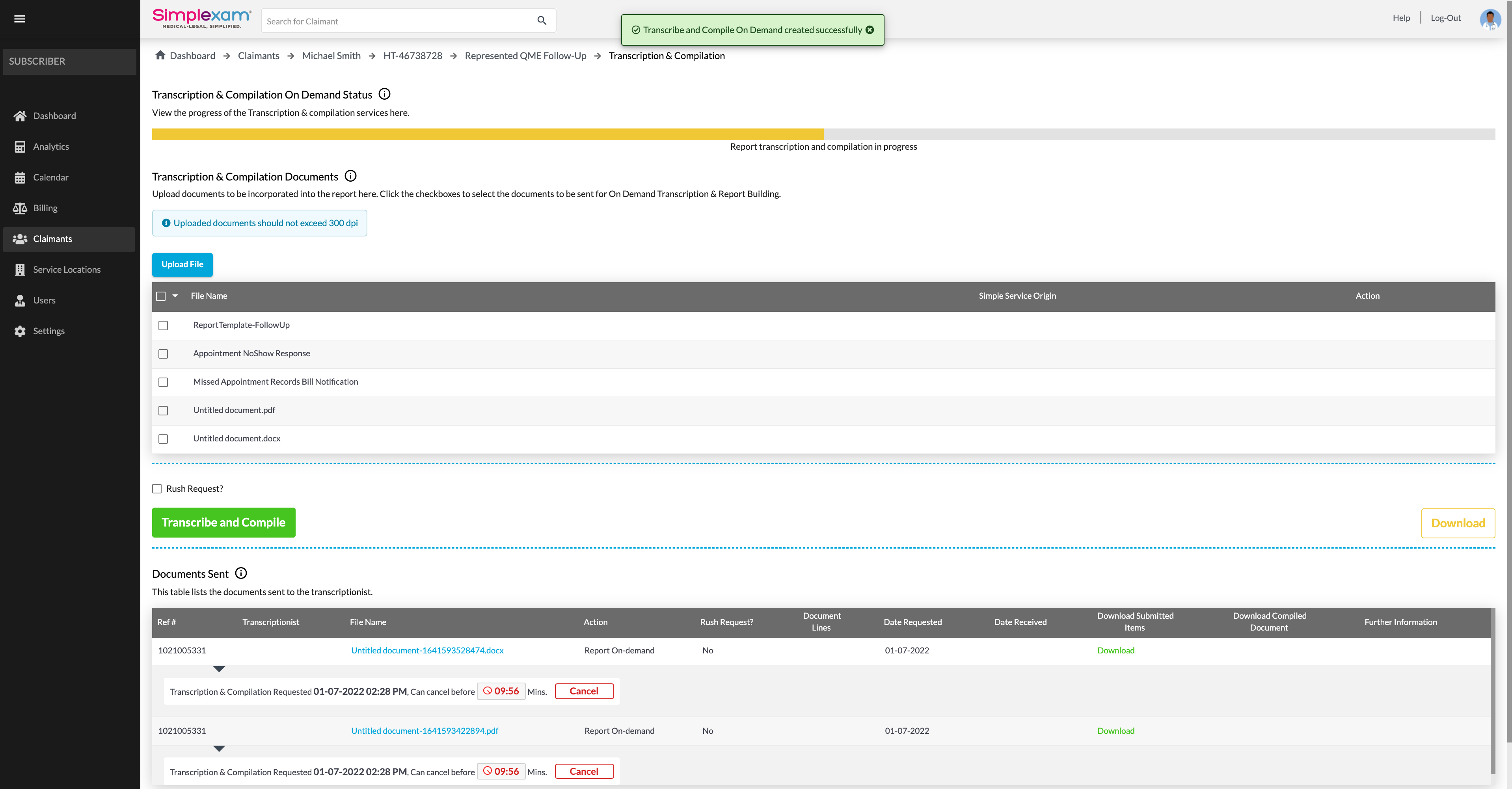Open Analytics in the sidebar

(51, 147)
